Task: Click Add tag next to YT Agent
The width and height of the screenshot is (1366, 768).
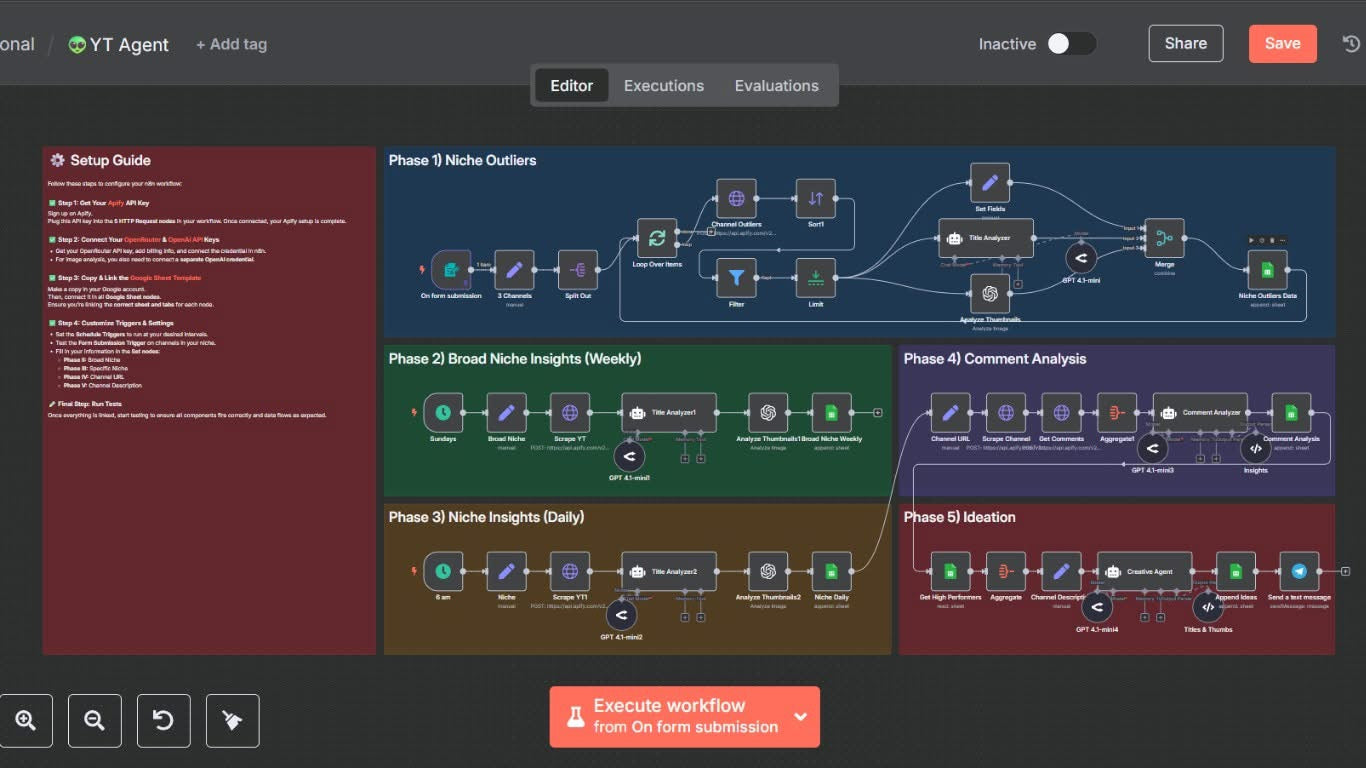Action: pos(232,45)
